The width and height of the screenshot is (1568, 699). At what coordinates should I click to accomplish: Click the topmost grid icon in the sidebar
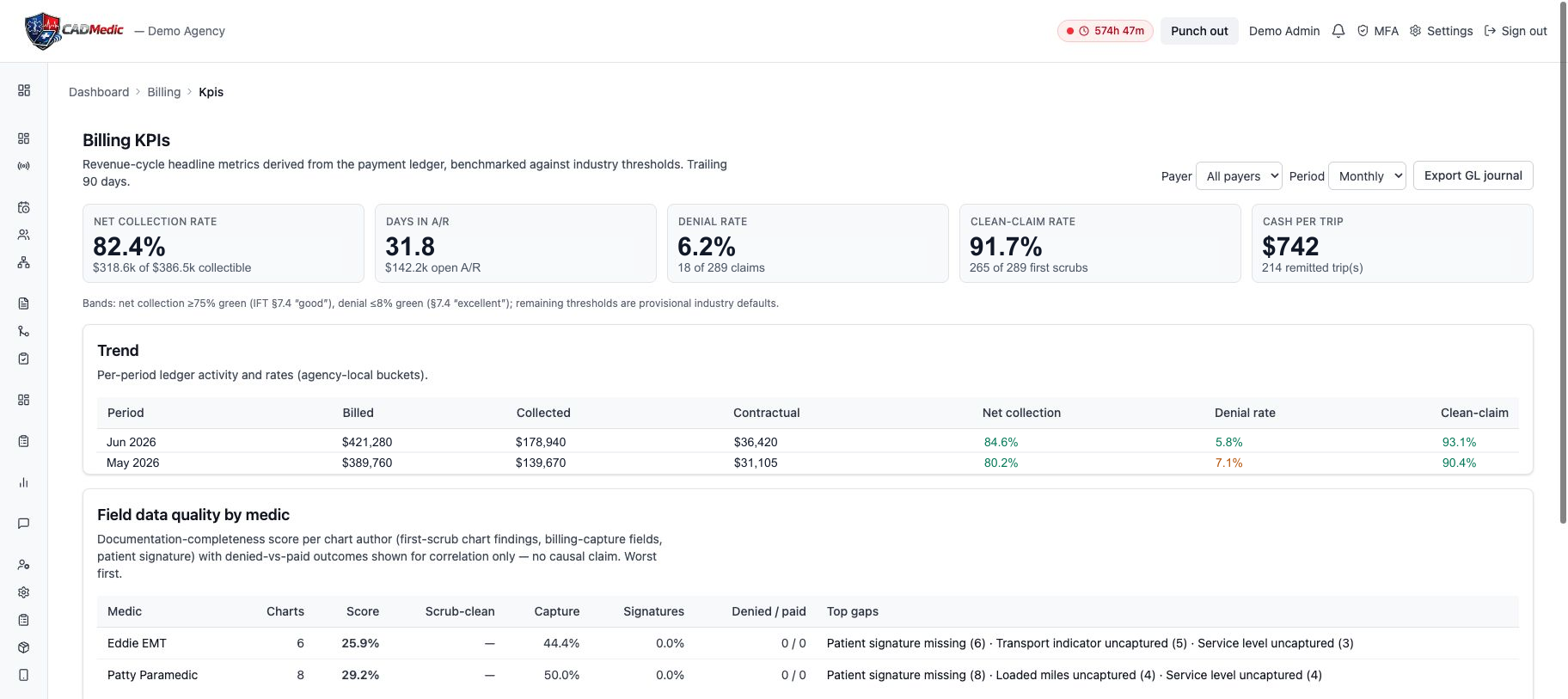pyautogui.click(x=24, y=90)
